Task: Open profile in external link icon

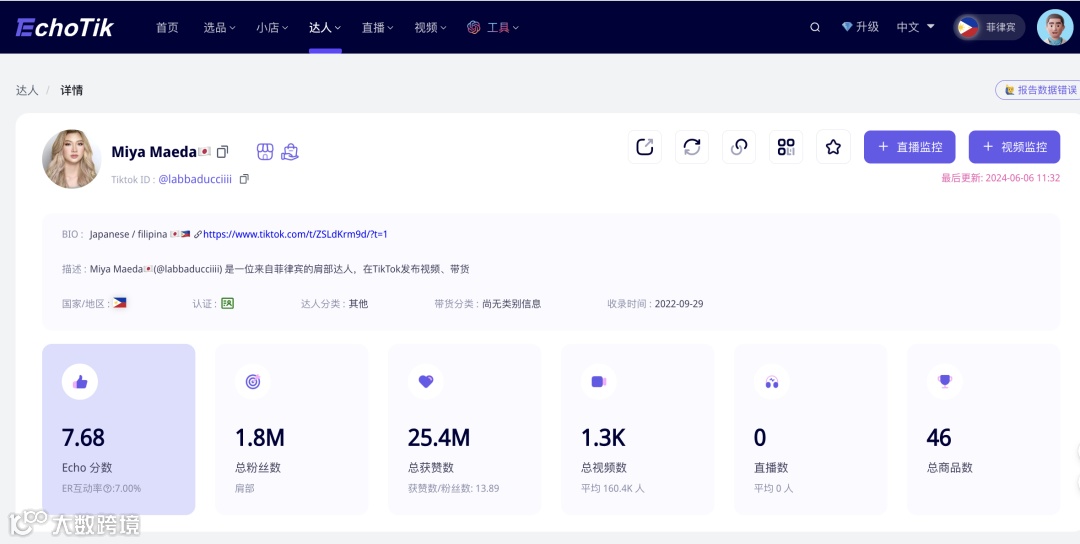Action: 645,147
